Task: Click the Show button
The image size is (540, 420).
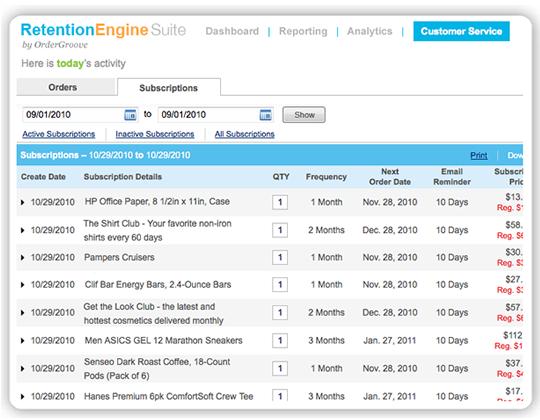Action: coord(304,115)
